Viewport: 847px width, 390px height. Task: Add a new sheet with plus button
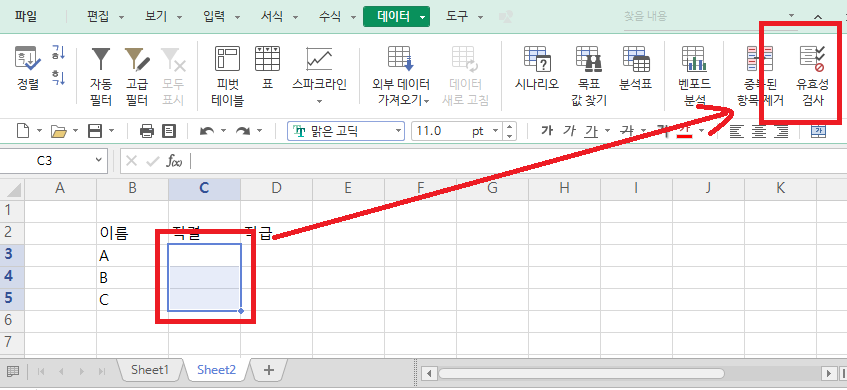268,370
